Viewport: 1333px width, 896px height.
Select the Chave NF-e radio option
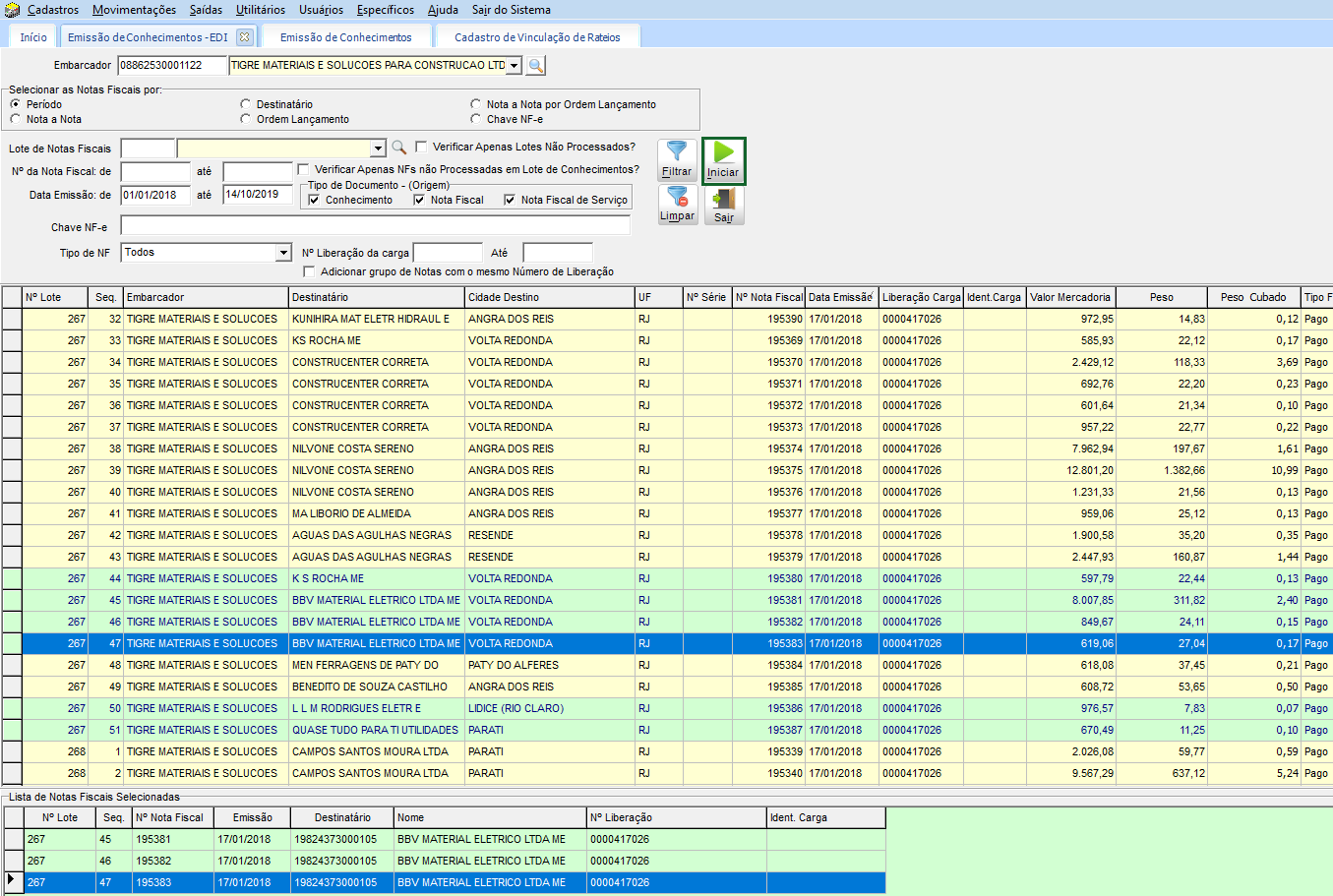(x=476, y=119)
